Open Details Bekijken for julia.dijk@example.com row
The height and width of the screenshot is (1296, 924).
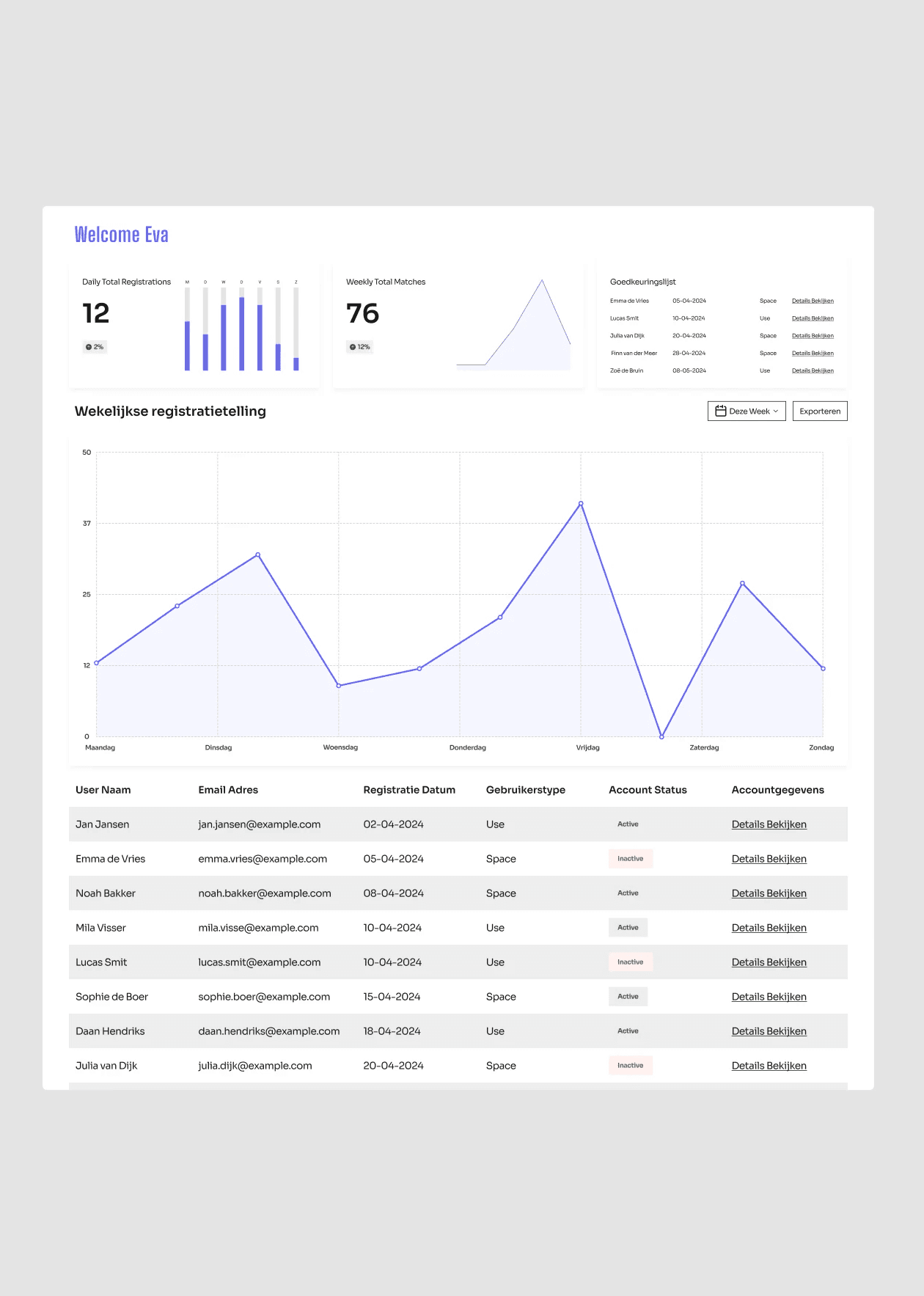pos(769,1066)
